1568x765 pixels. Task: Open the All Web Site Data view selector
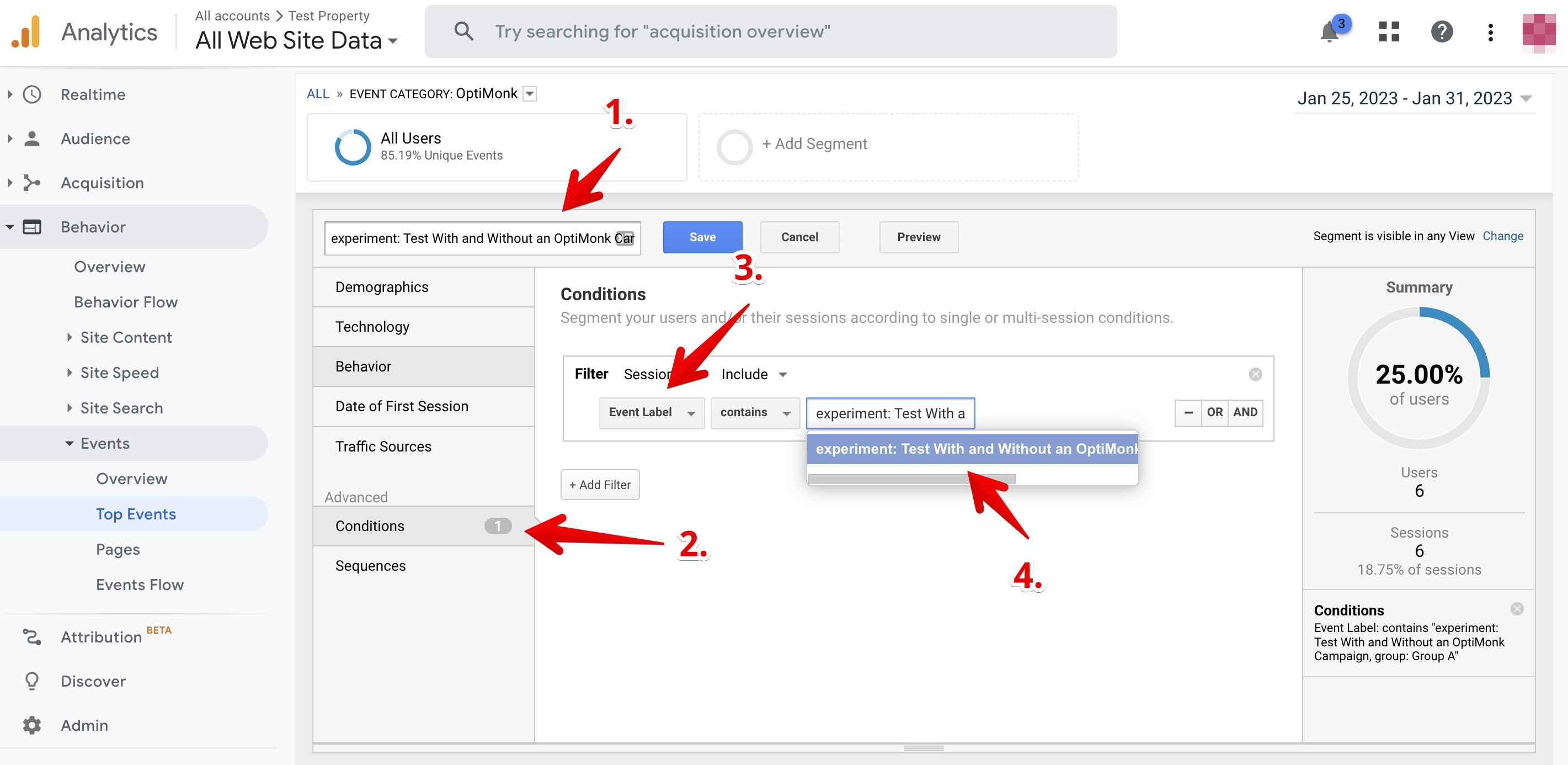296,41
